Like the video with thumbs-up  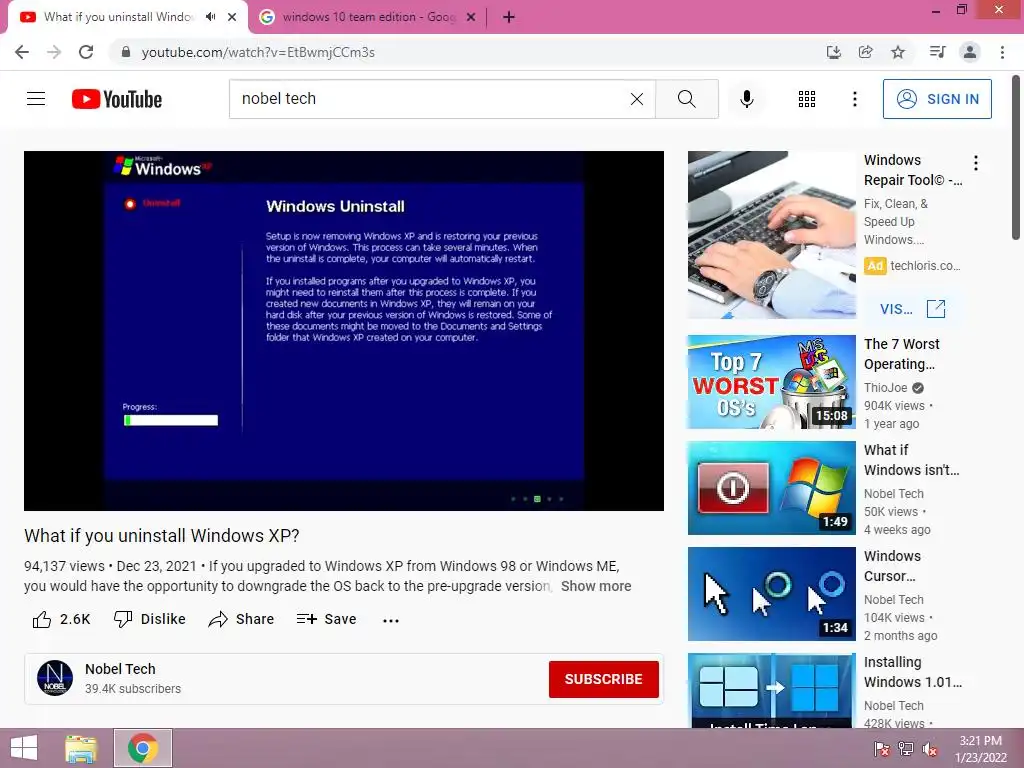(61, 619)
